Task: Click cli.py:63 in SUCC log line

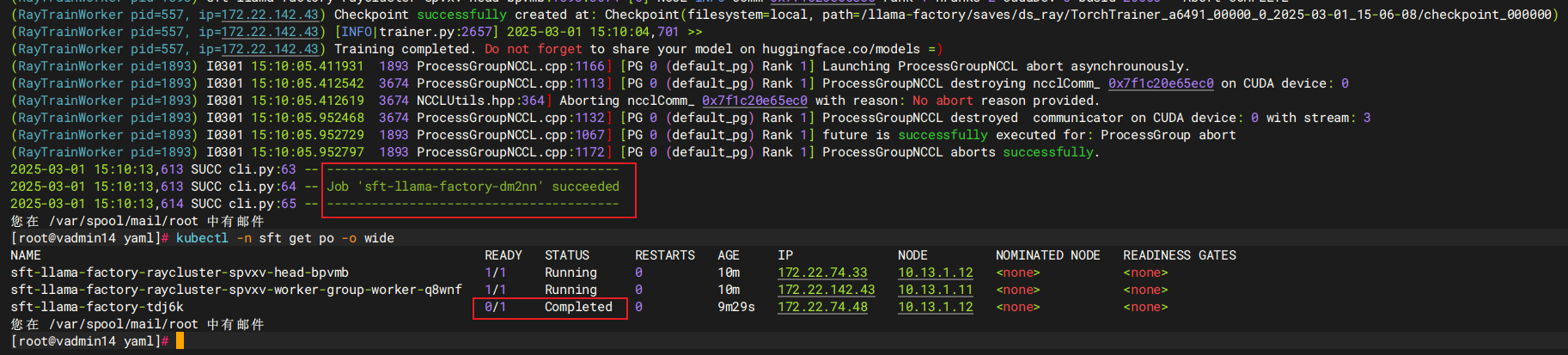Action: (262, 169)
